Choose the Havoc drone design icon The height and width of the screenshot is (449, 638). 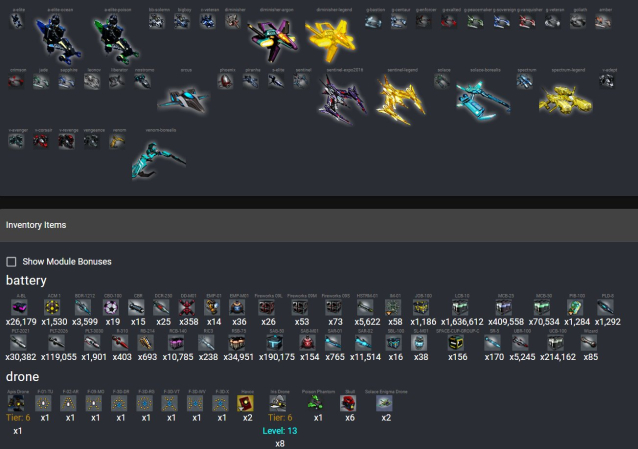[245, 403]
